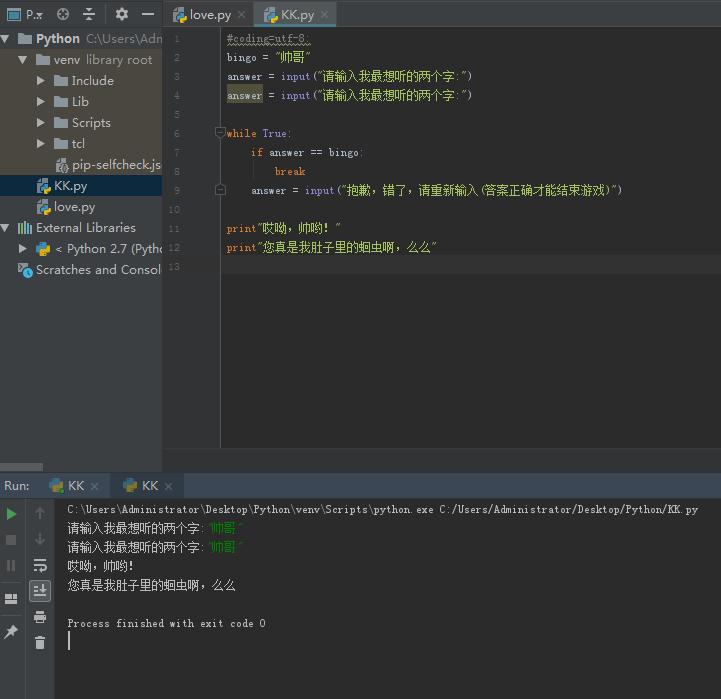Expand the Include folder
This screenshot has width=721, height=699.
click(40, 81)
